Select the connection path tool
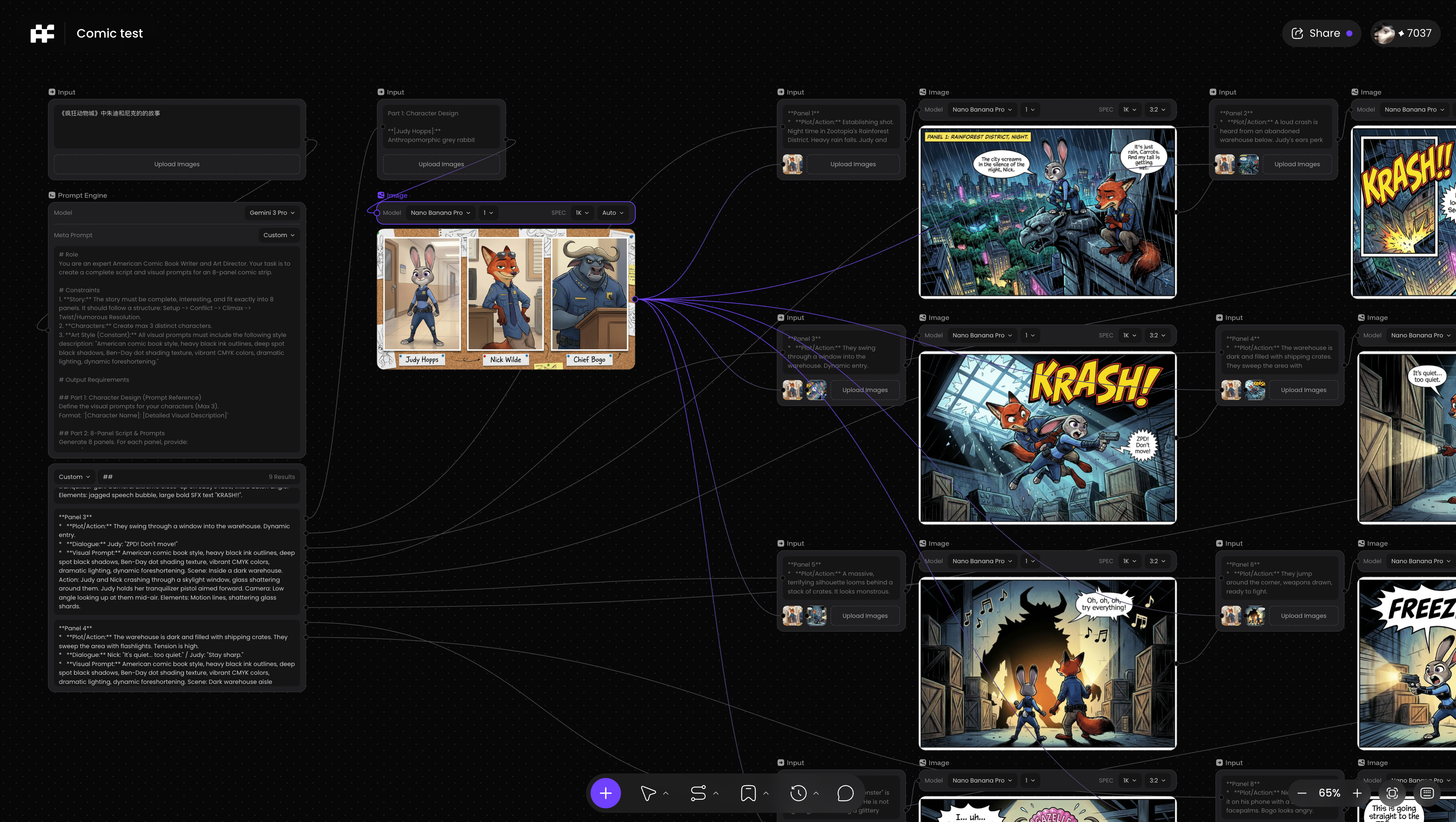Image resolution: width=1456 pixels, height=822 pixels. (x=698, y=793)
